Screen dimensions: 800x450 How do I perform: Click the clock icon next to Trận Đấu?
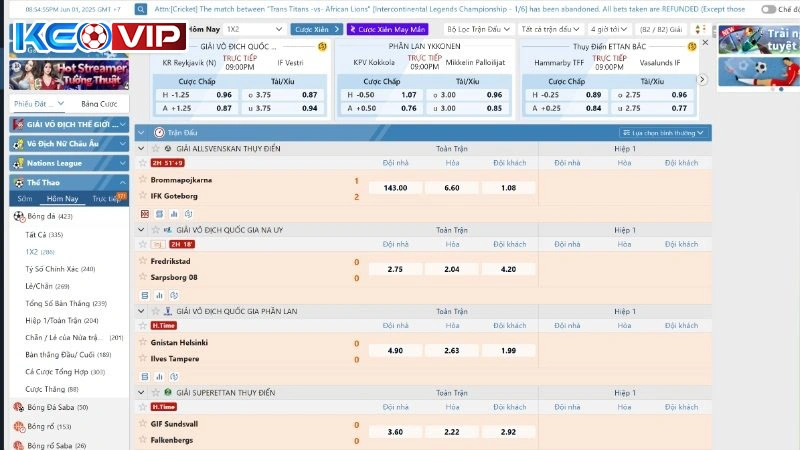tap(158, 132)
